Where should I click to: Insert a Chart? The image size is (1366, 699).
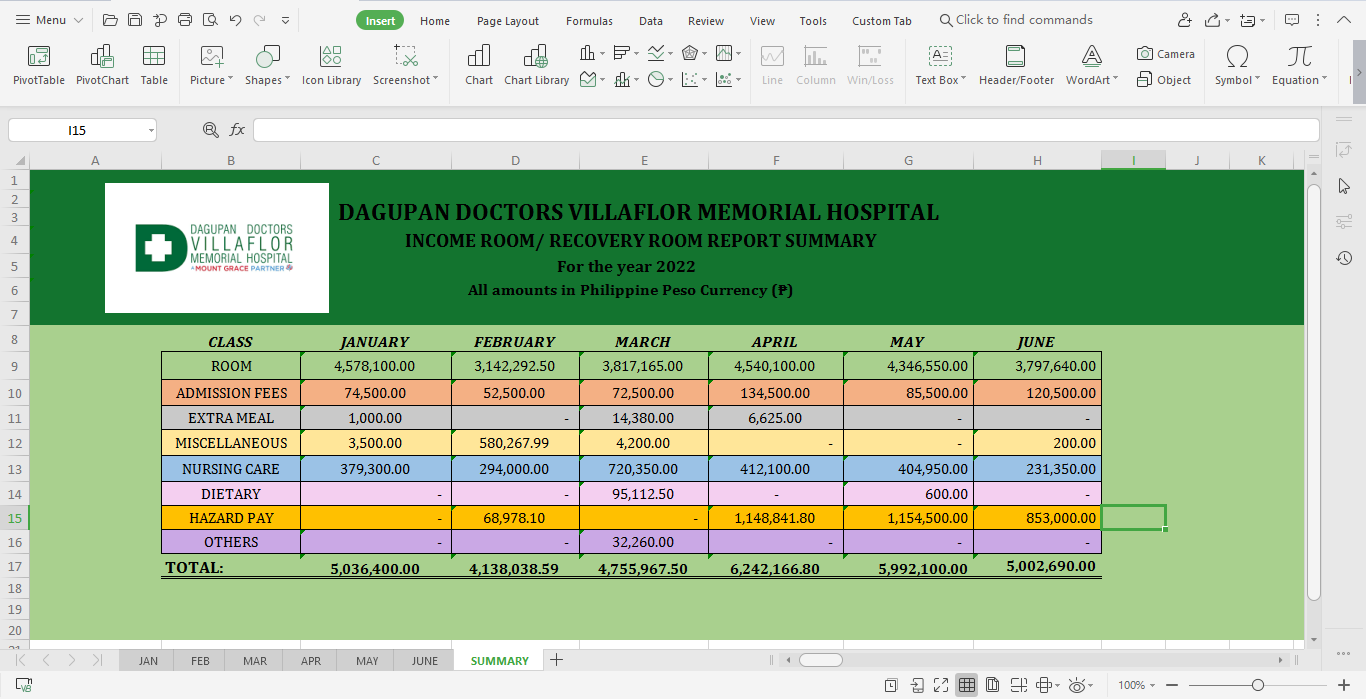pos(479,65)
